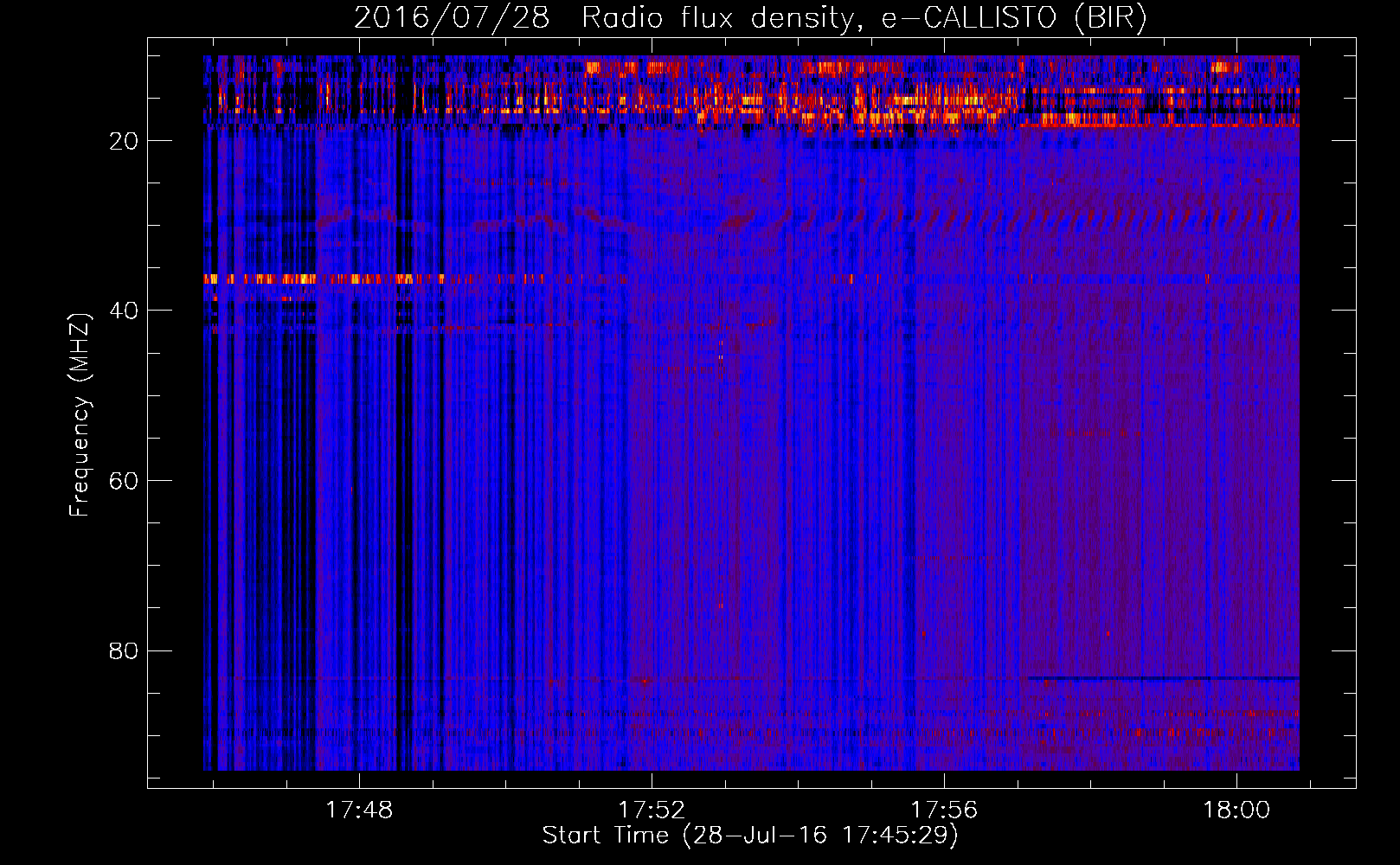Click the 80 MHz frequency tick label

pos(124,650)
